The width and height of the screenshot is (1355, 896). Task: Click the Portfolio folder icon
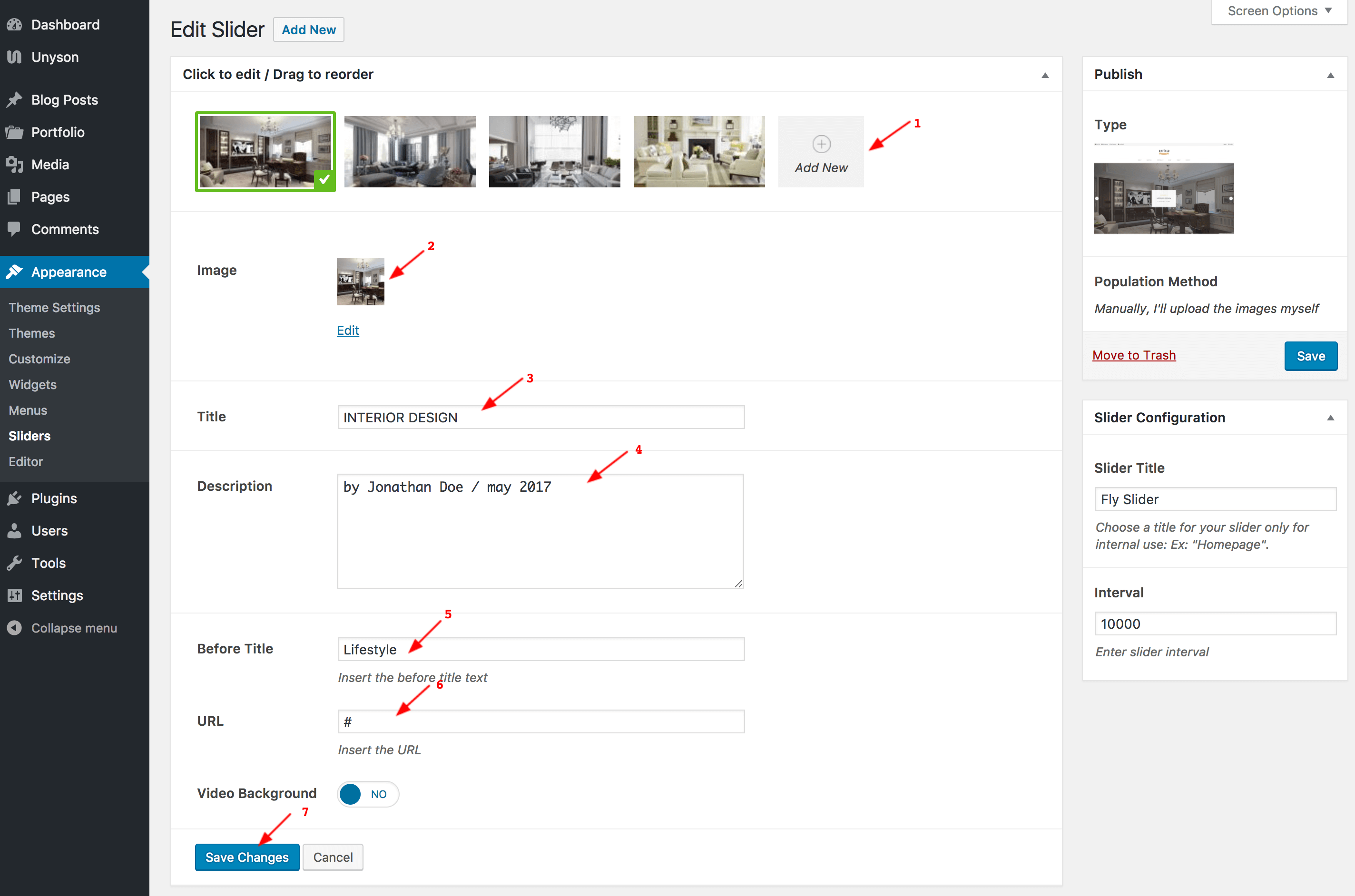pyautogui.click(x=14, y=133)
